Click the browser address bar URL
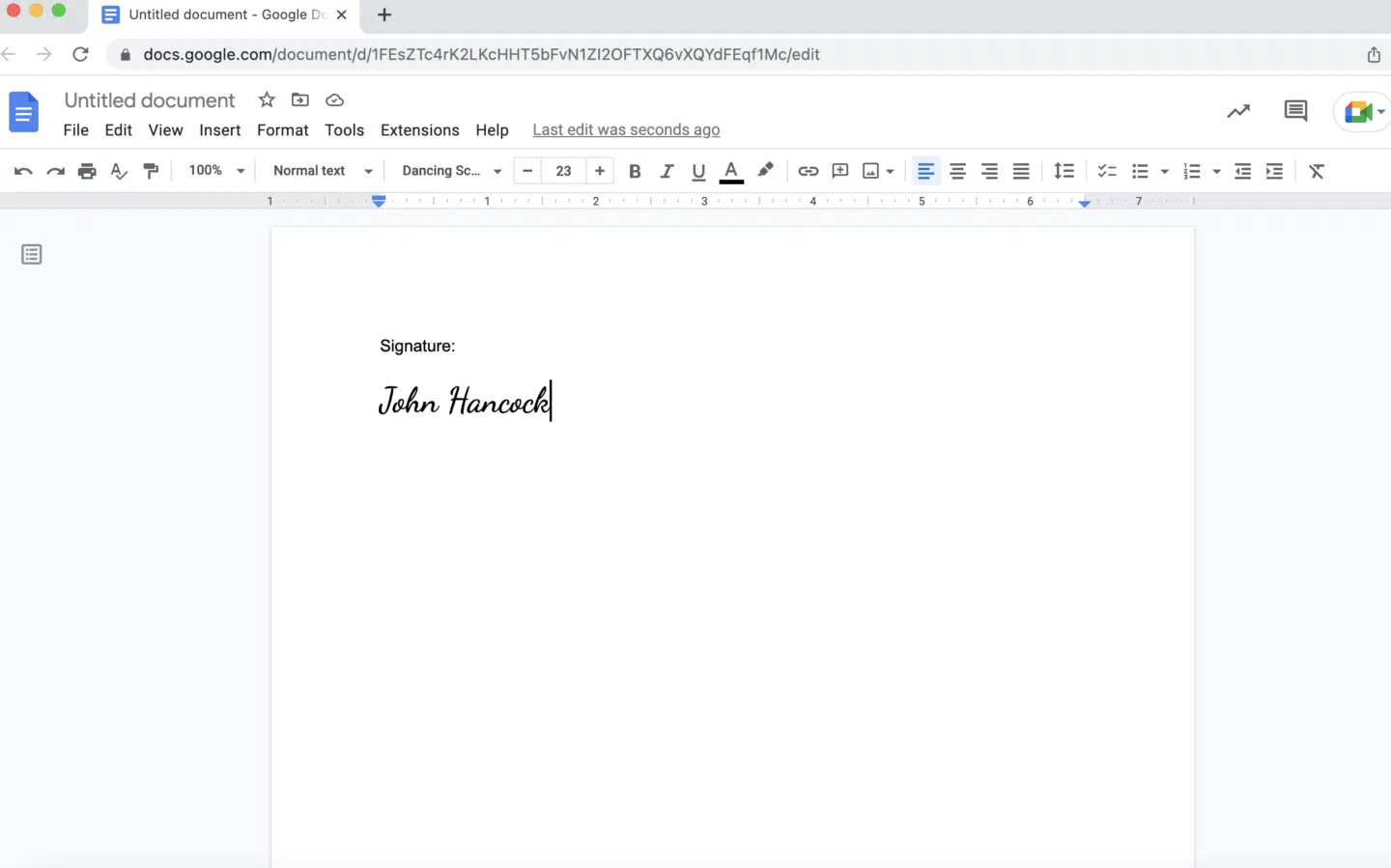The image size is (1391, 868). (481, 54)
